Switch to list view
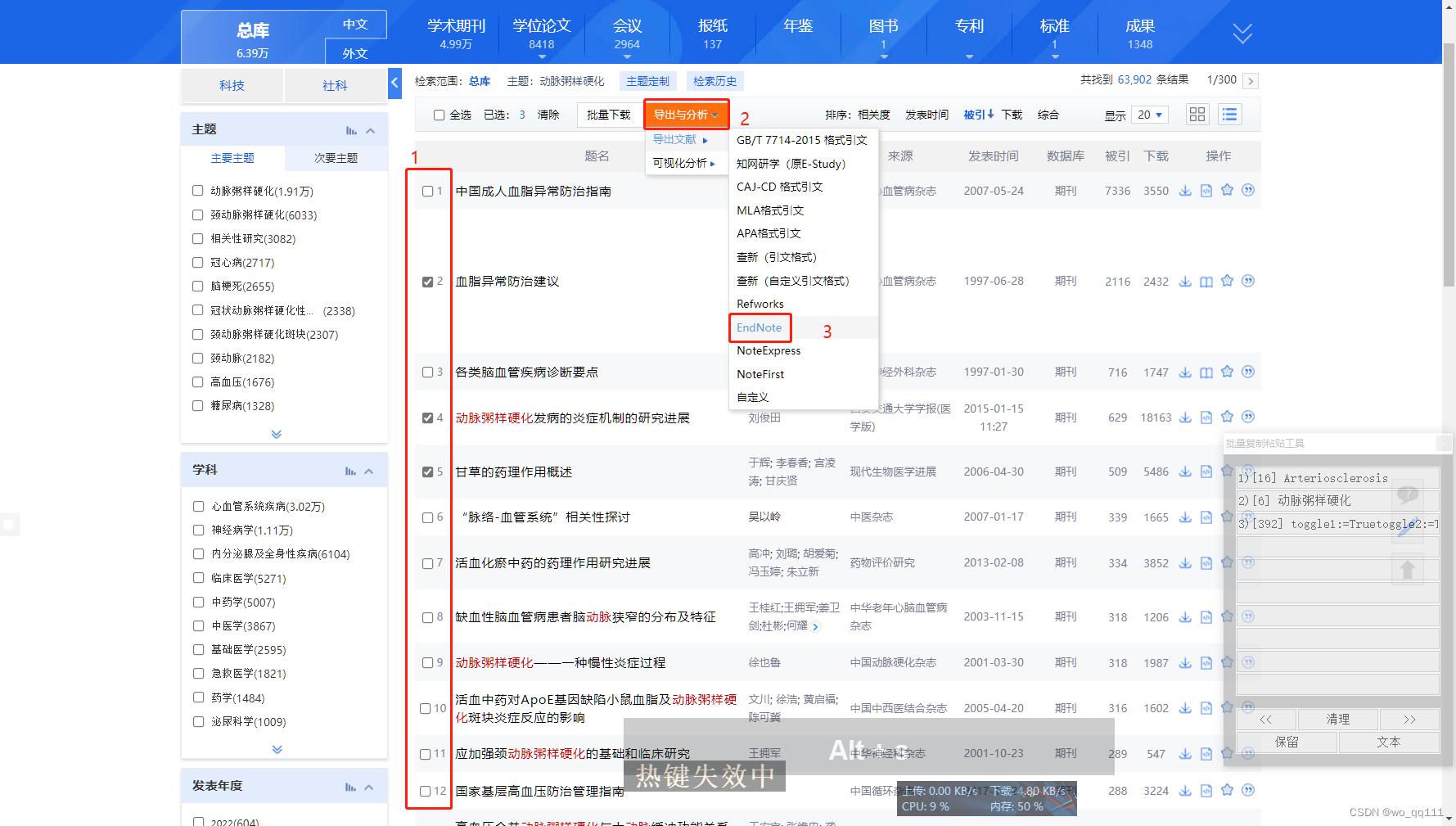The width and height of the screenshot is (1456, 826). coord(1229,115)
